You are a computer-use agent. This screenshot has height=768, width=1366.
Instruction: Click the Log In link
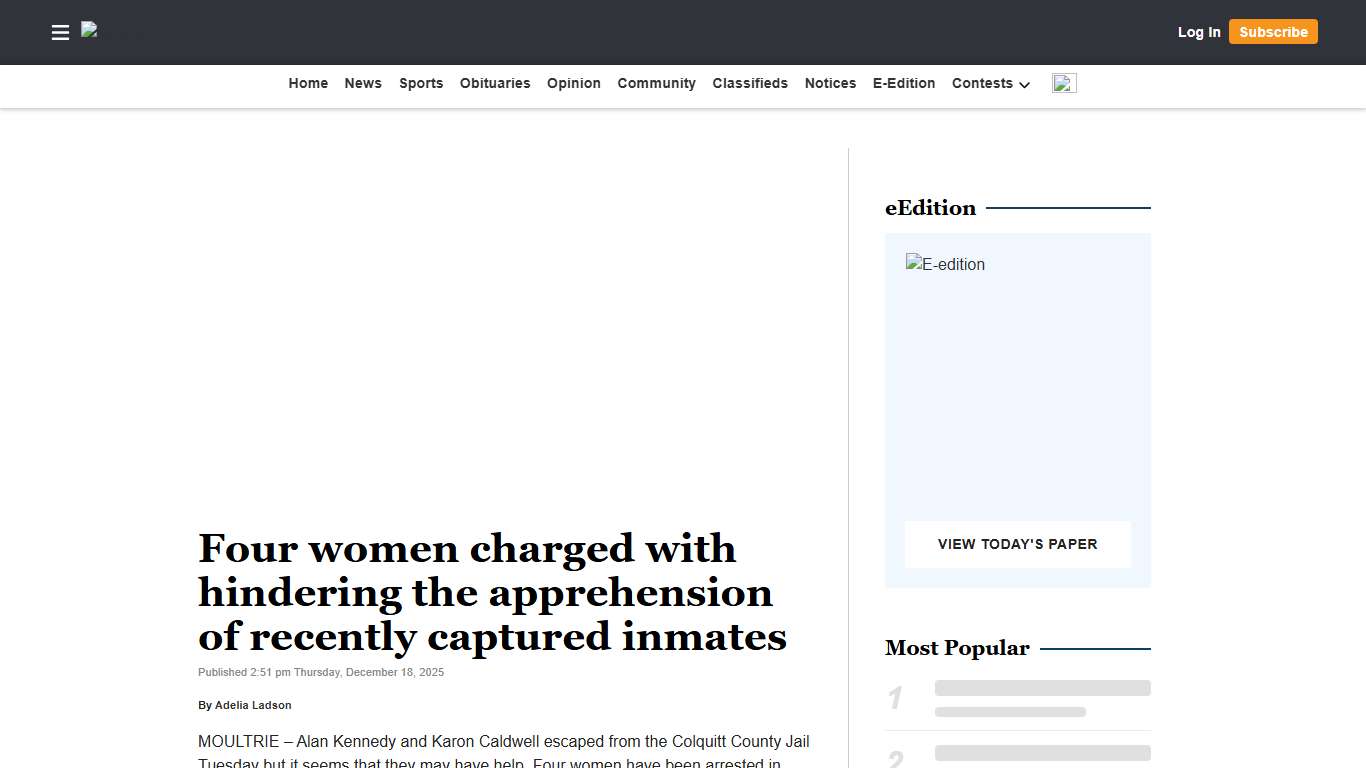tap(1198, 32)
